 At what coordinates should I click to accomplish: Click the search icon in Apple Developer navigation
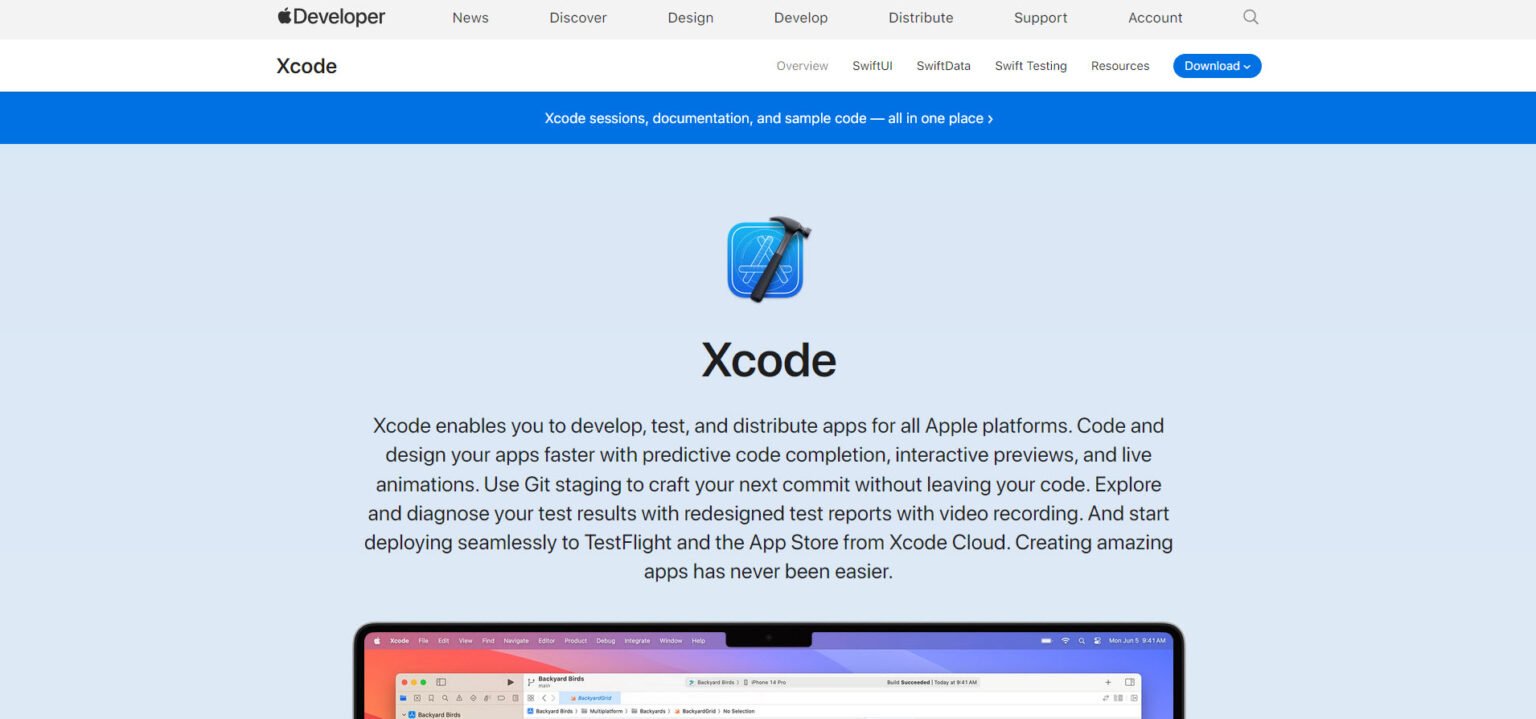coord(1250,17)
